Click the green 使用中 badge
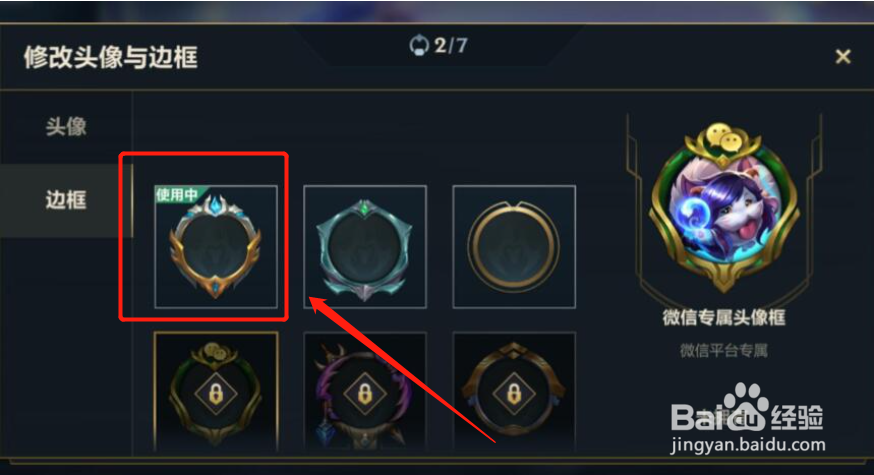874x475 pixels. coord(177,194)
